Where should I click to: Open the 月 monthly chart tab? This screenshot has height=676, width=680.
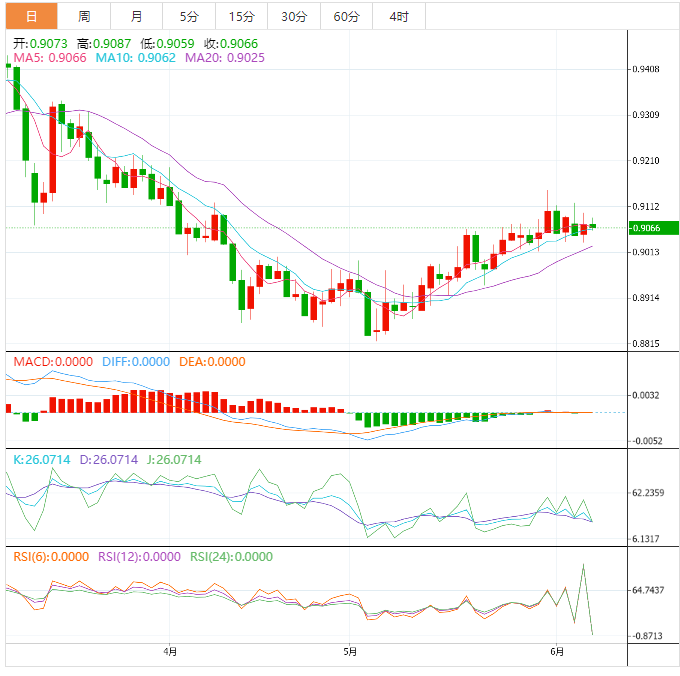point(136,16)
